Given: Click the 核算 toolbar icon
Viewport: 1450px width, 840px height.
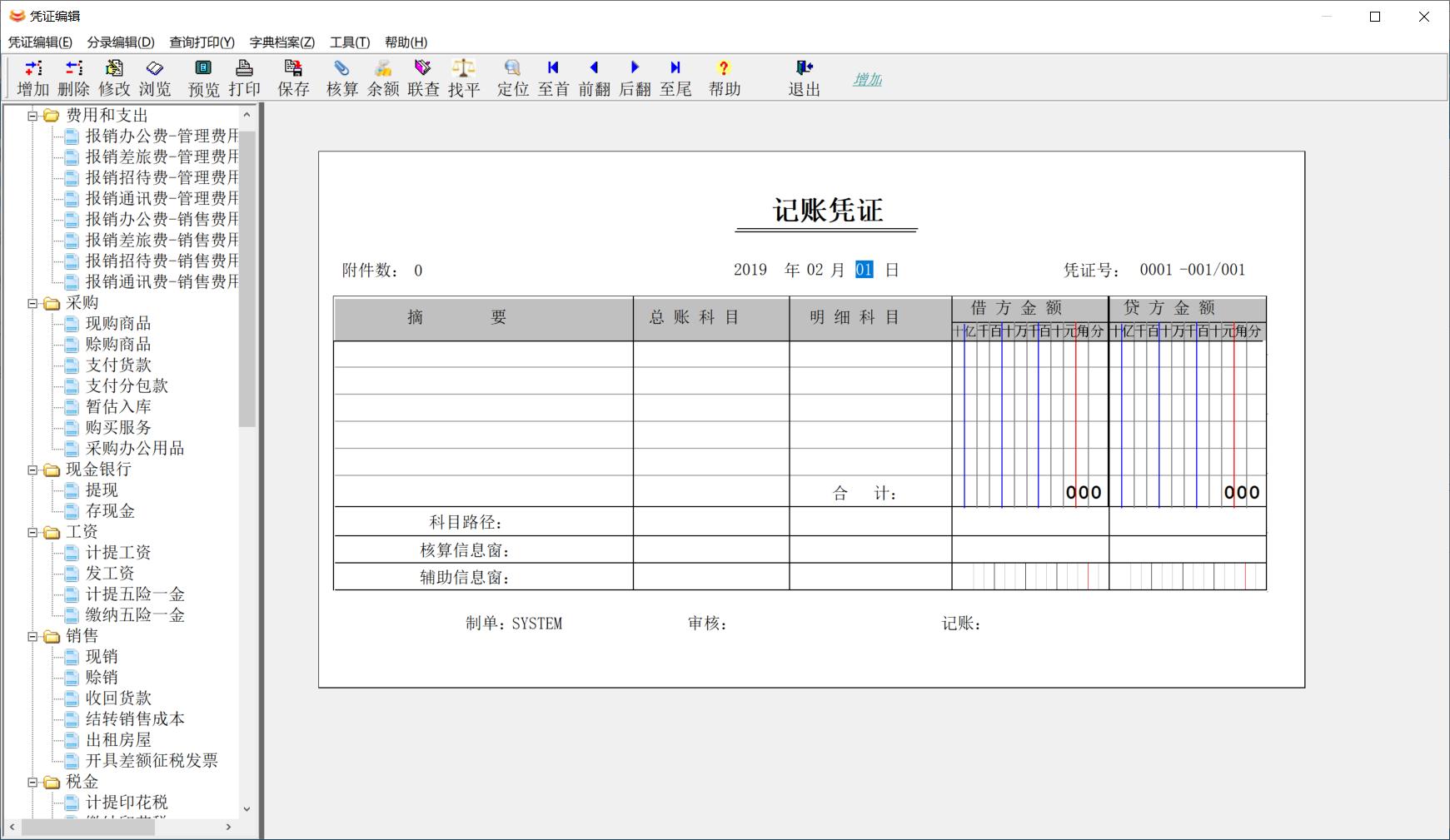Looking at the screenshot, I should [x=342, y=77].
